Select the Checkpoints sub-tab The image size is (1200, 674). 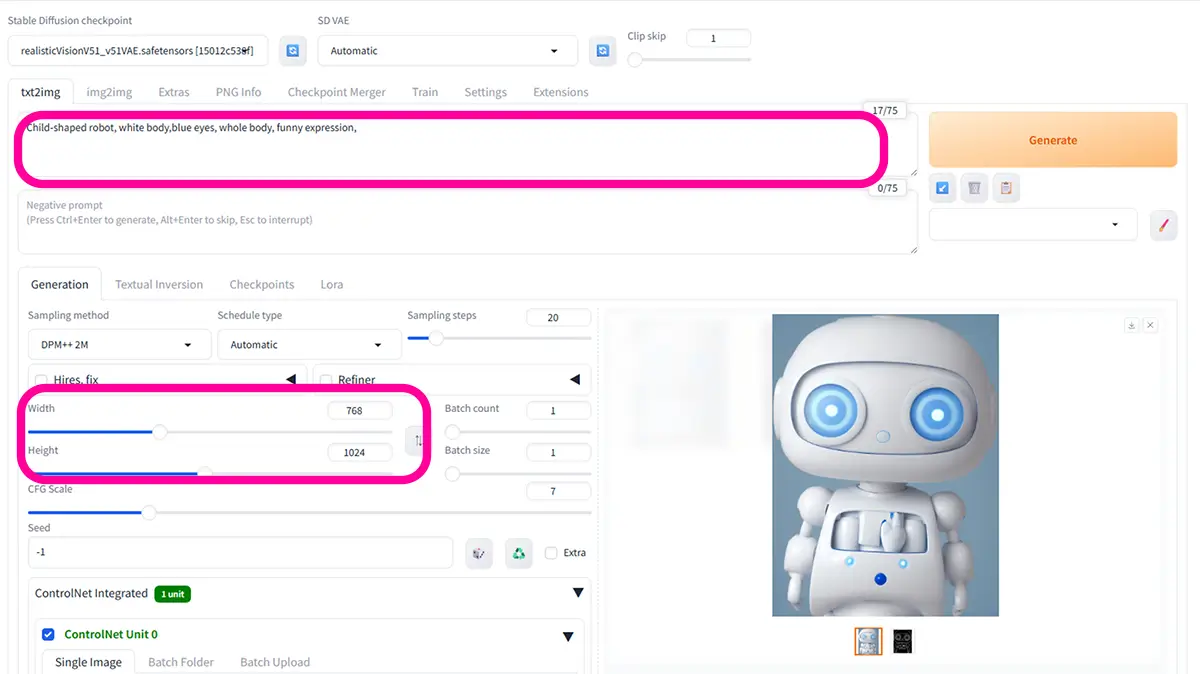point(262,284)
